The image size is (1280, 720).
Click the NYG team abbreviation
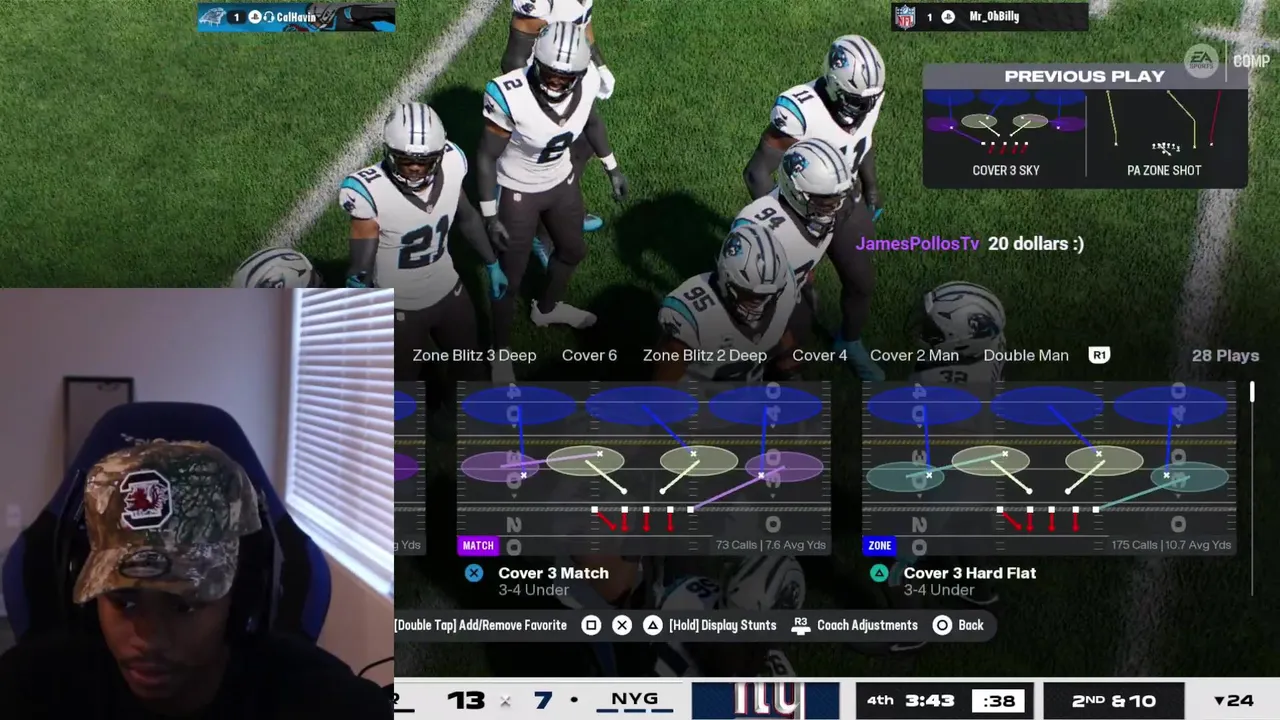click(x=634, y=700)
